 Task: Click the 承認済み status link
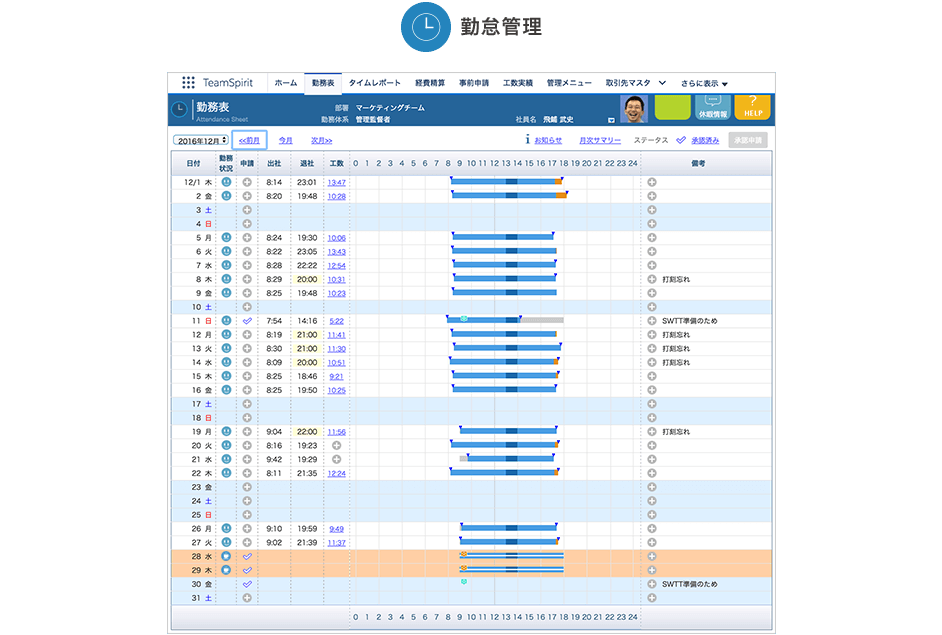705,140
